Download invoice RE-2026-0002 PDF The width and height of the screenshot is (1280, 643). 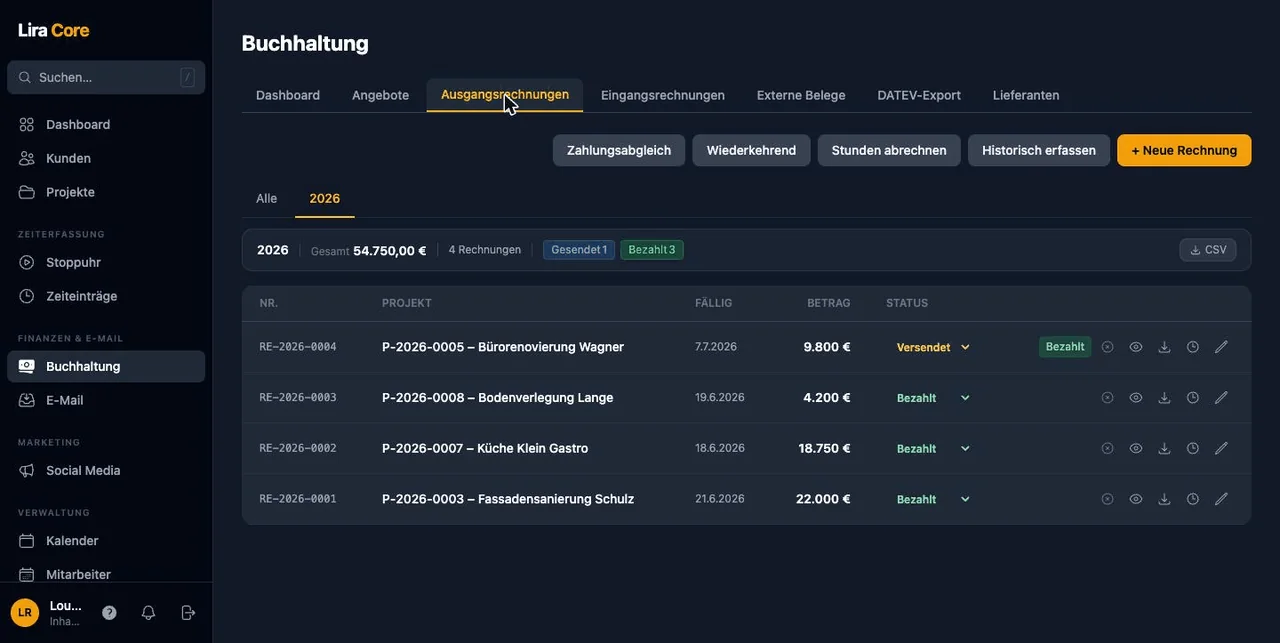point(1164,448)
